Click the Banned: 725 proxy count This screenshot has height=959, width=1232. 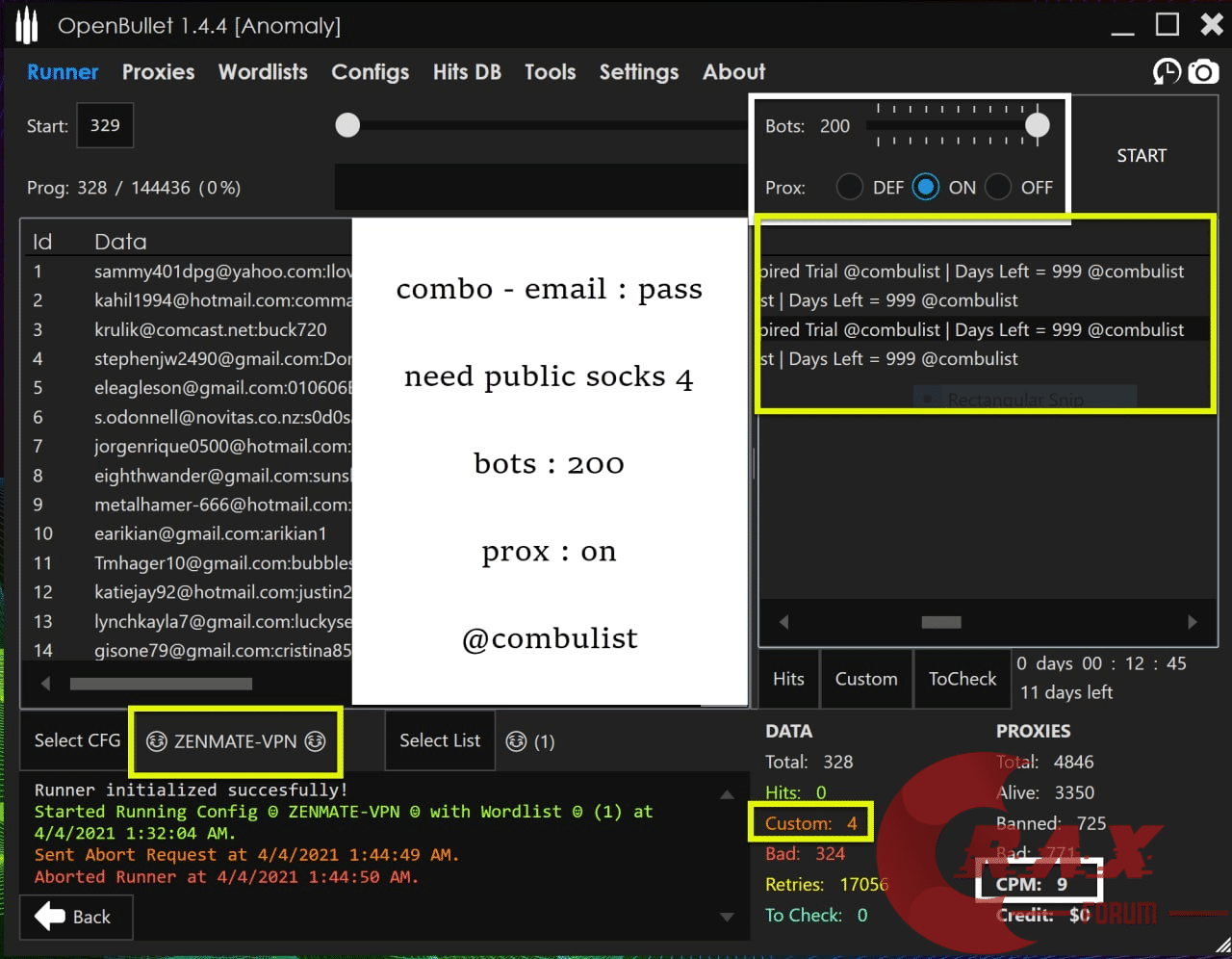pyautogui.click(x=1051, y=823)
